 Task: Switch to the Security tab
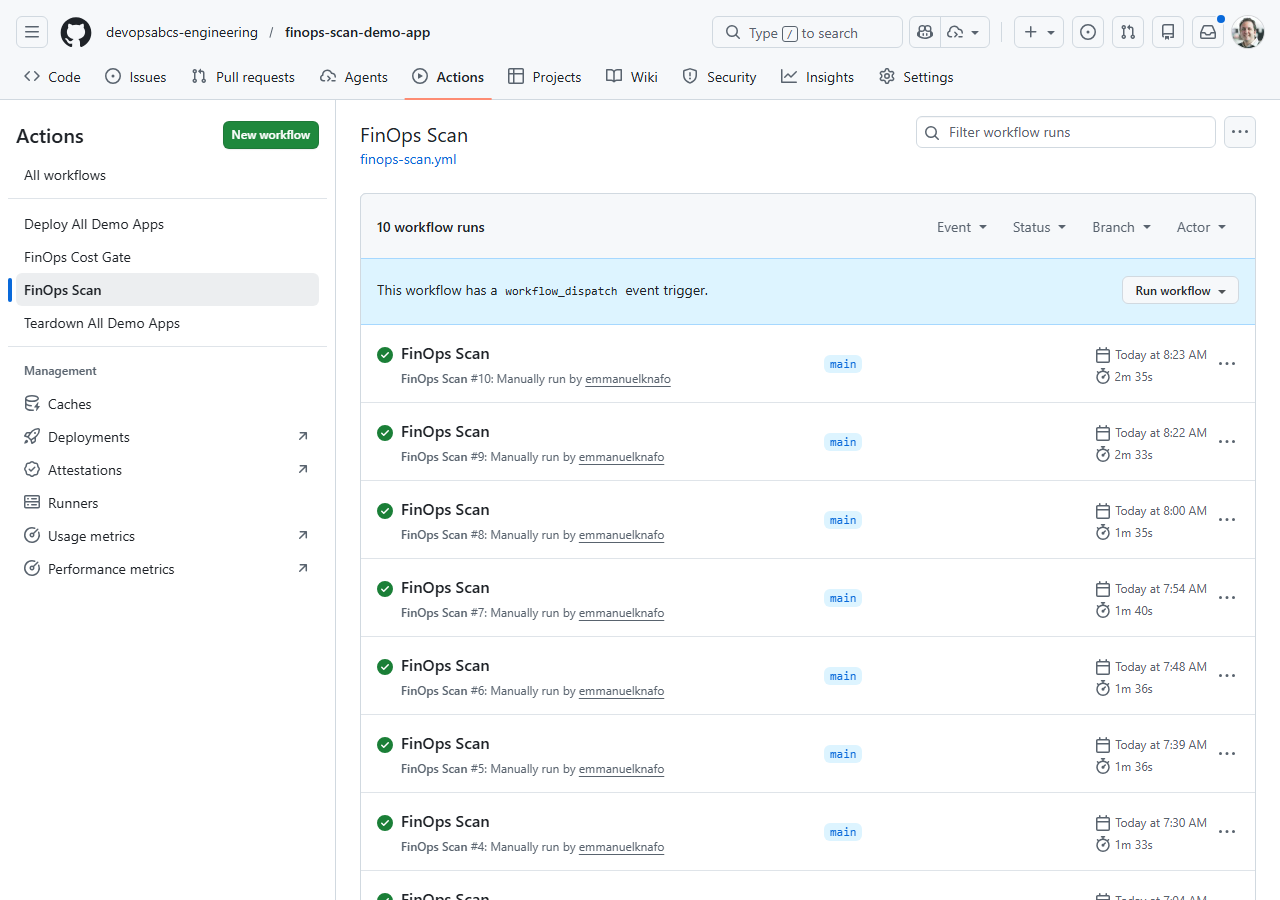point(719,76)
